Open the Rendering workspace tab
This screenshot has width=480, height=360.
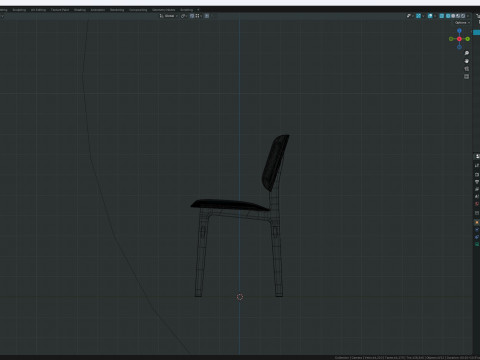point(117,10)
